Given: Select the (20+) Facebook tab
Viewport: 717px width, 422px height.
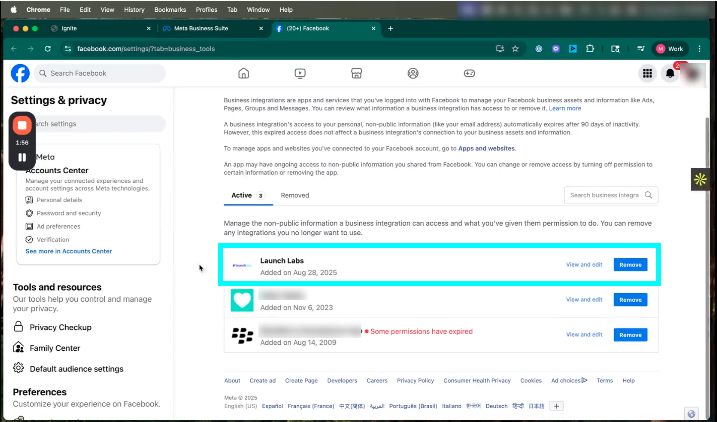Looking at the screenshot, I should pyautogui.click(x=326, y=28).
